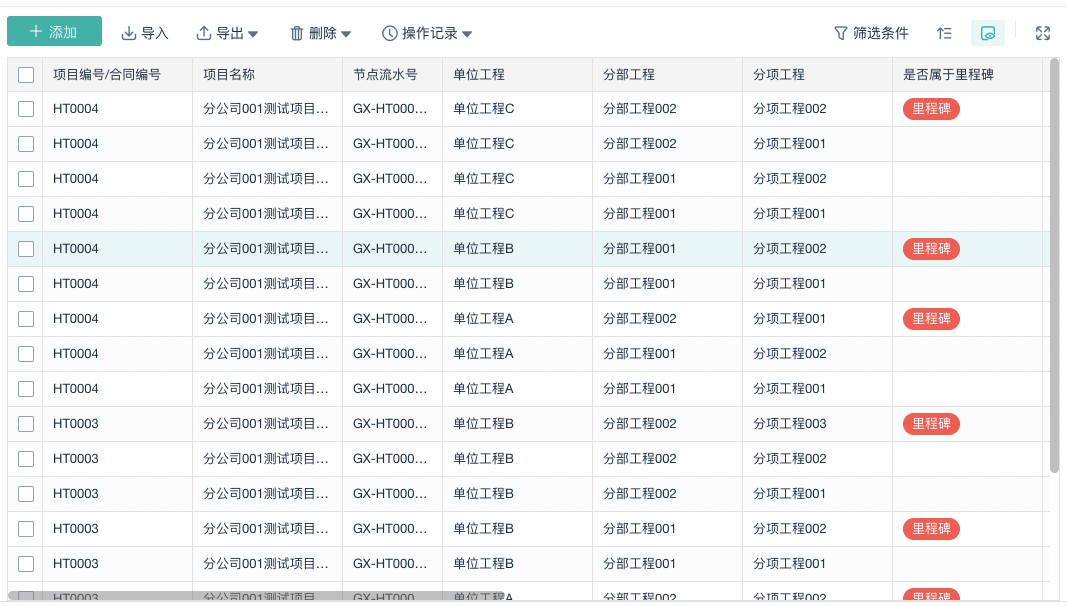Click the plus icon in 添加 button

tap(36, 31)
